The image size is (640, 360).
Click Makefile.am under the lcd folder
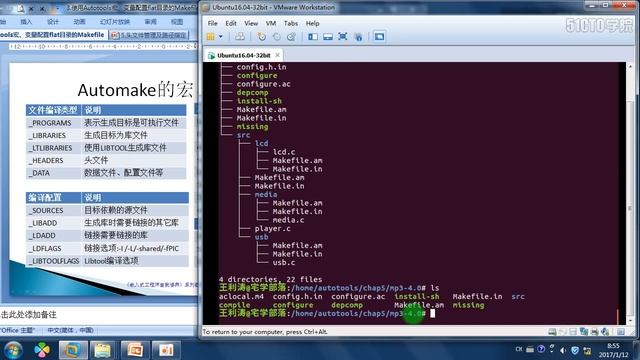coord(297,160)
